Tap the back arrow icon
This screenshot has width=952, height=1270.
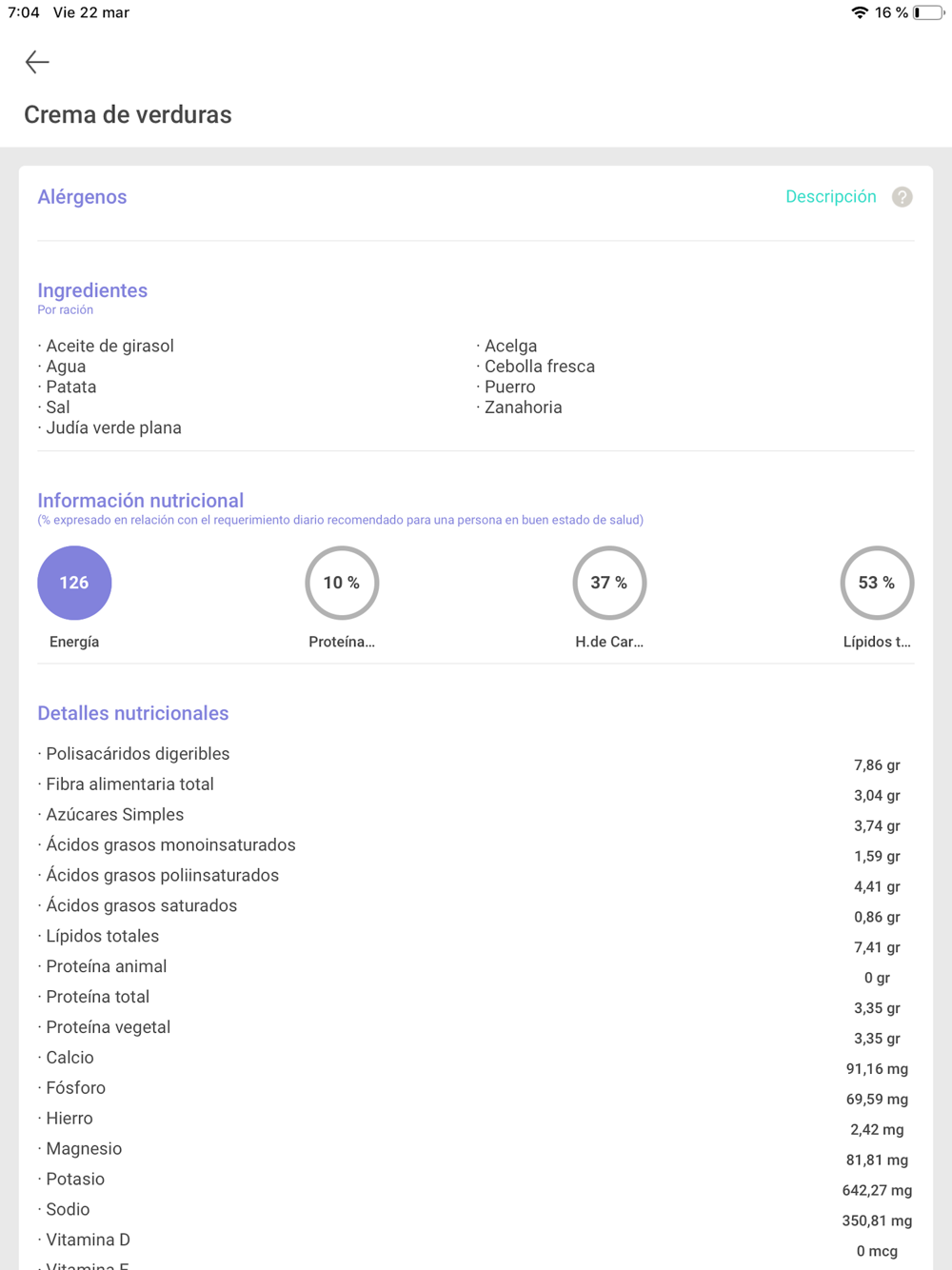point(37,62)
